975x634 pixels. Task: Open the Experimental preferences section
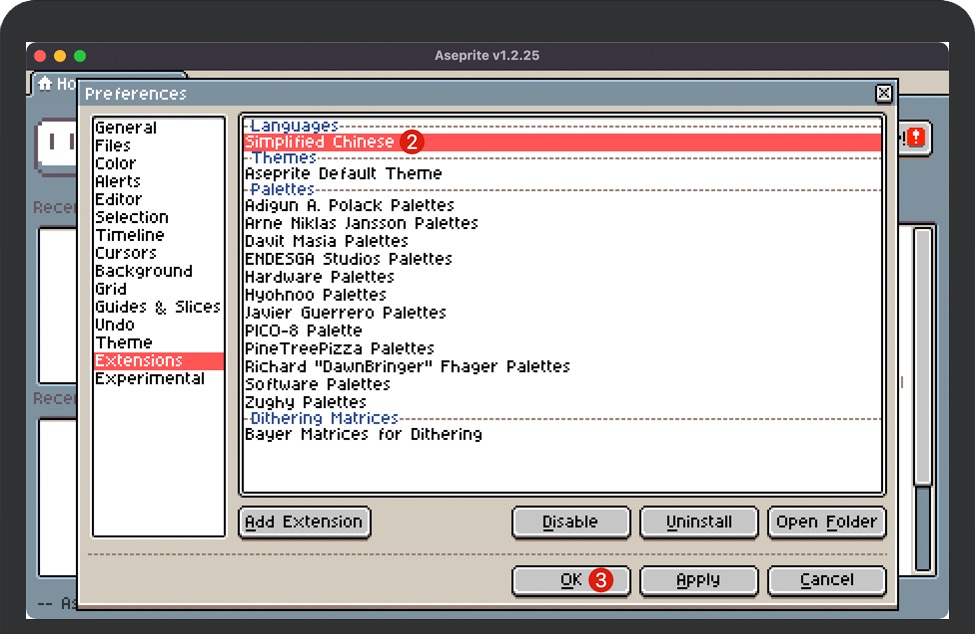click(149, 379)
